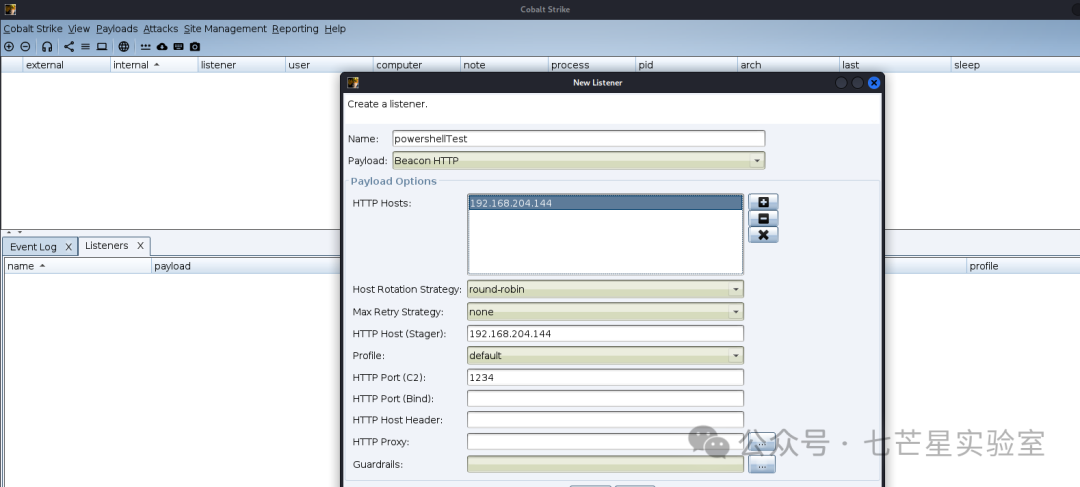This screenshot has height=487, width=1080.
Task: Add an HTTP host with plus button
Action: click(x=763, y=202)
